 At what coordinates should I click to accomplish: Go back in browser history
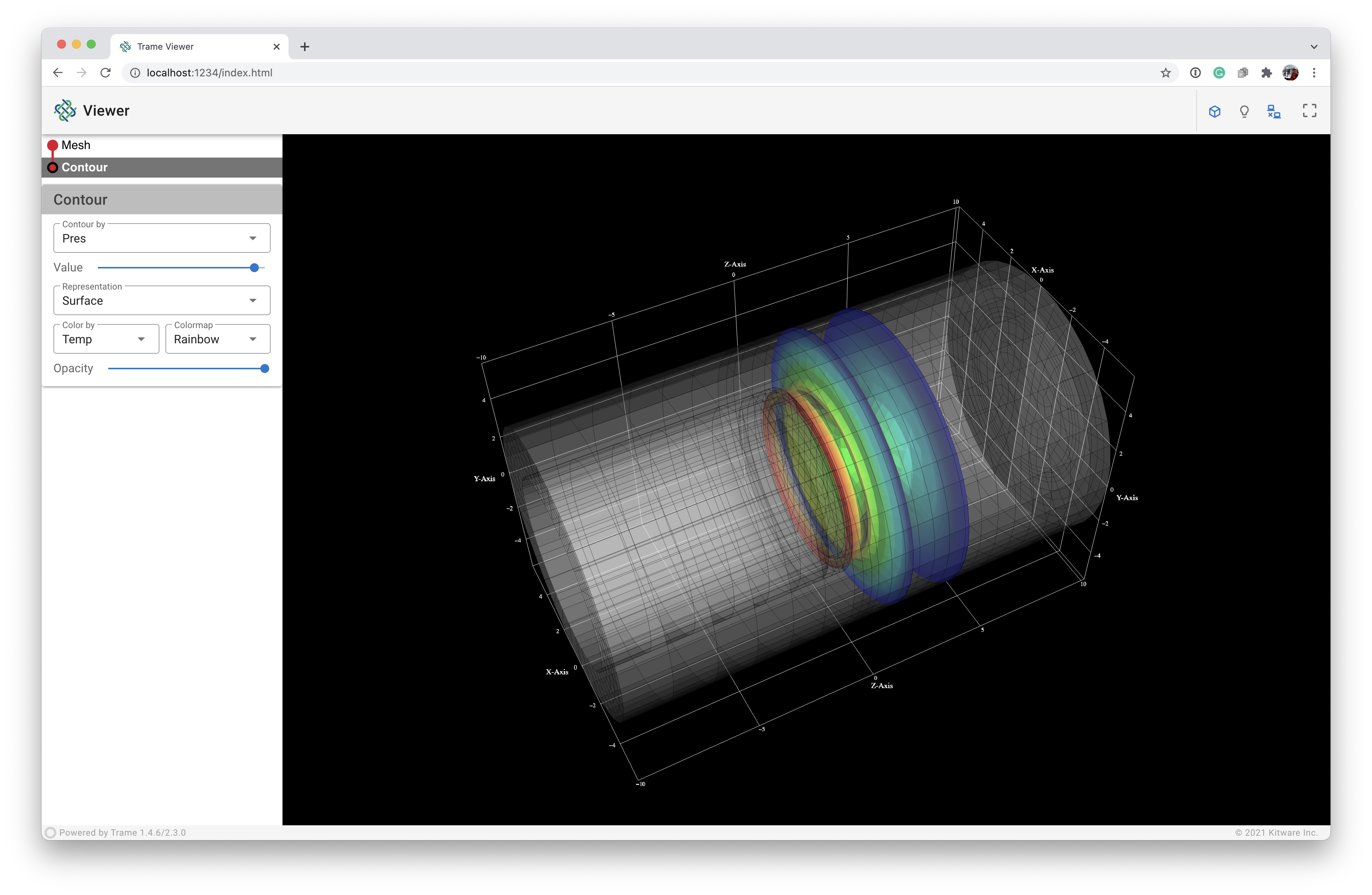click(x=57, y=73)
